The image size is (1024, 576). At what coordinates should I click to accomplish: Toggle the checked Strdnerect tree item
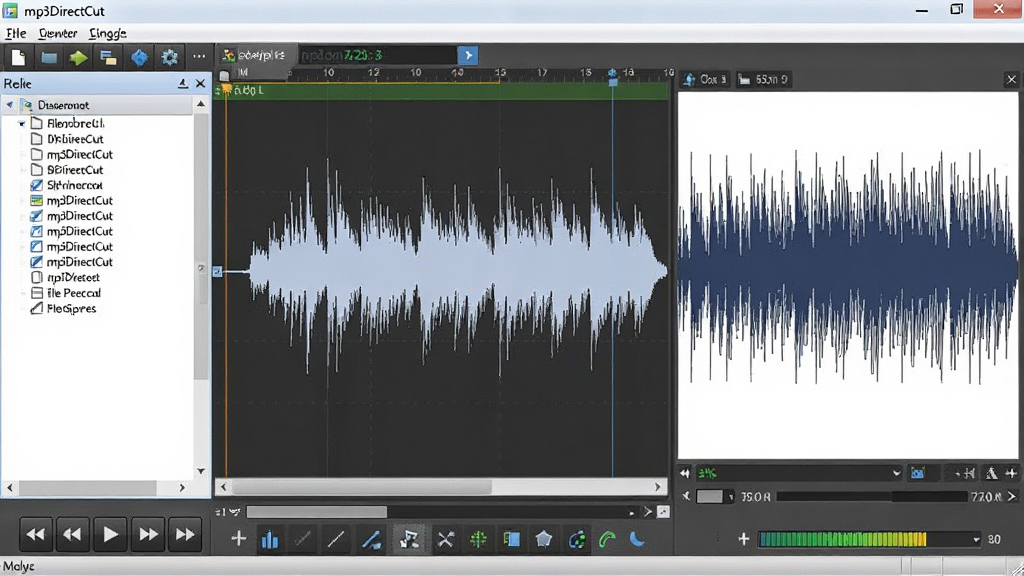pos(37,185)
